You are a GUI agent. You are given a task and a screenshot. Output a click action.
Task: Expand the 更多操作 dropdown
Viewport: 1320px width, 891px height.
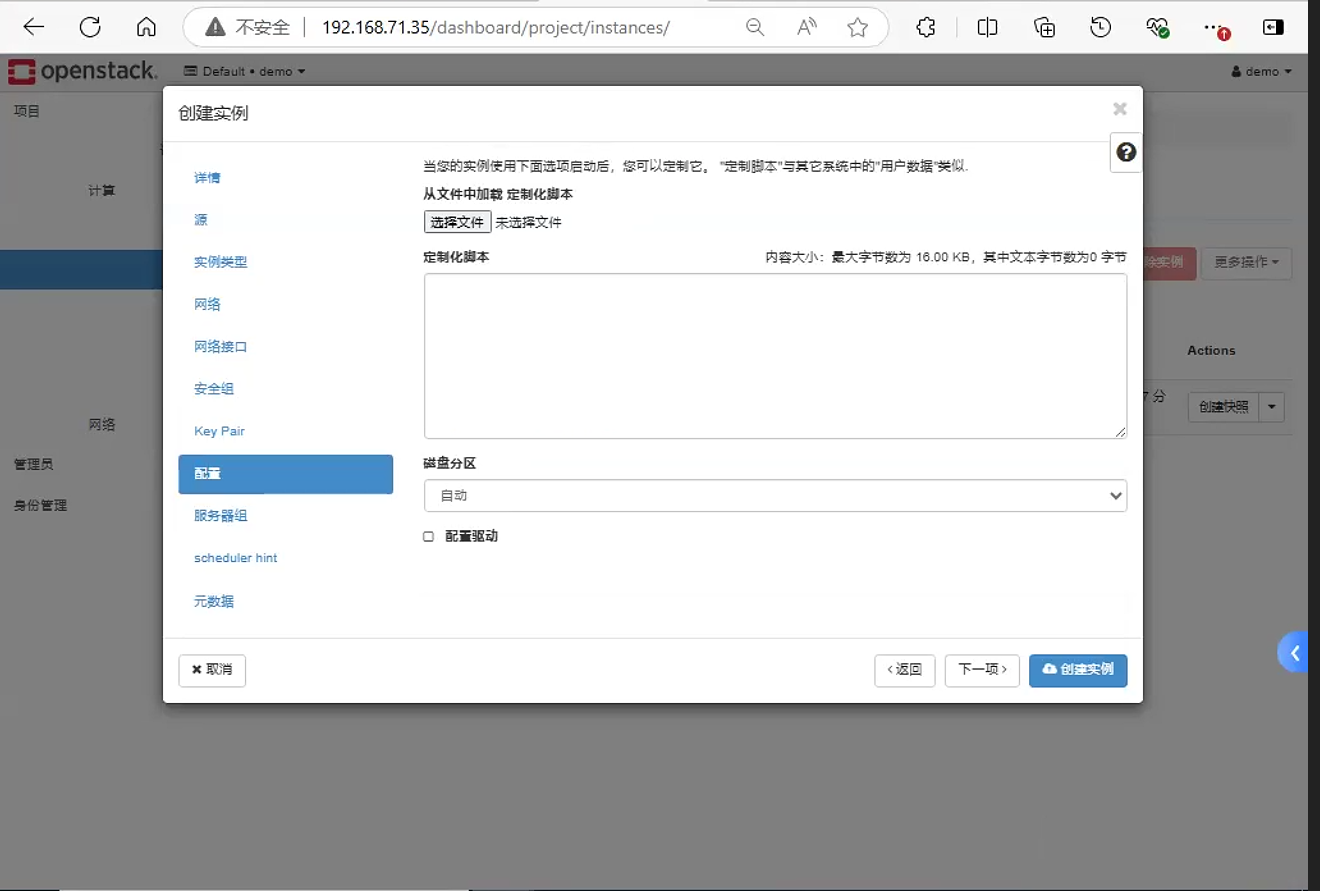1246,262
